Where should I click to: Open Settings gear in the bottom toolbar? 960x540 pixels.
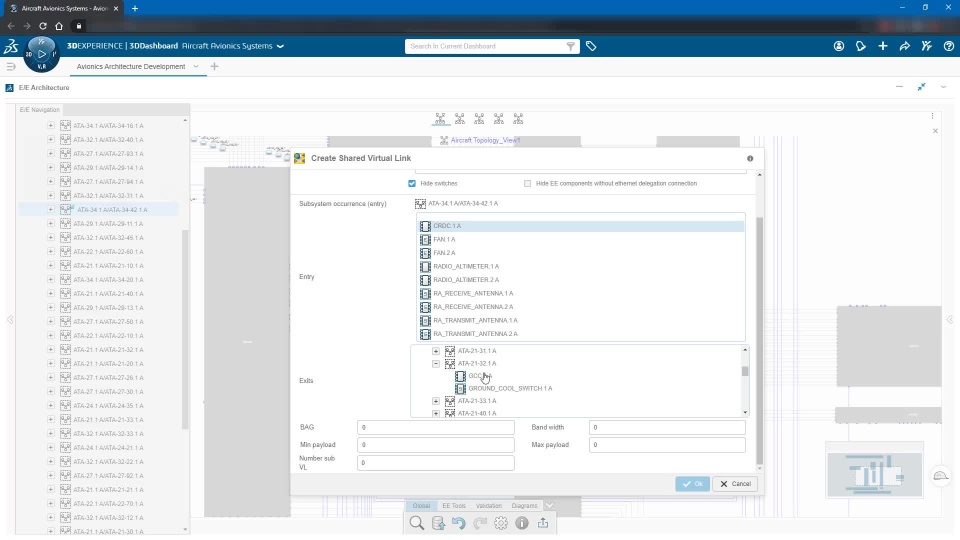(x=501, y=523)
